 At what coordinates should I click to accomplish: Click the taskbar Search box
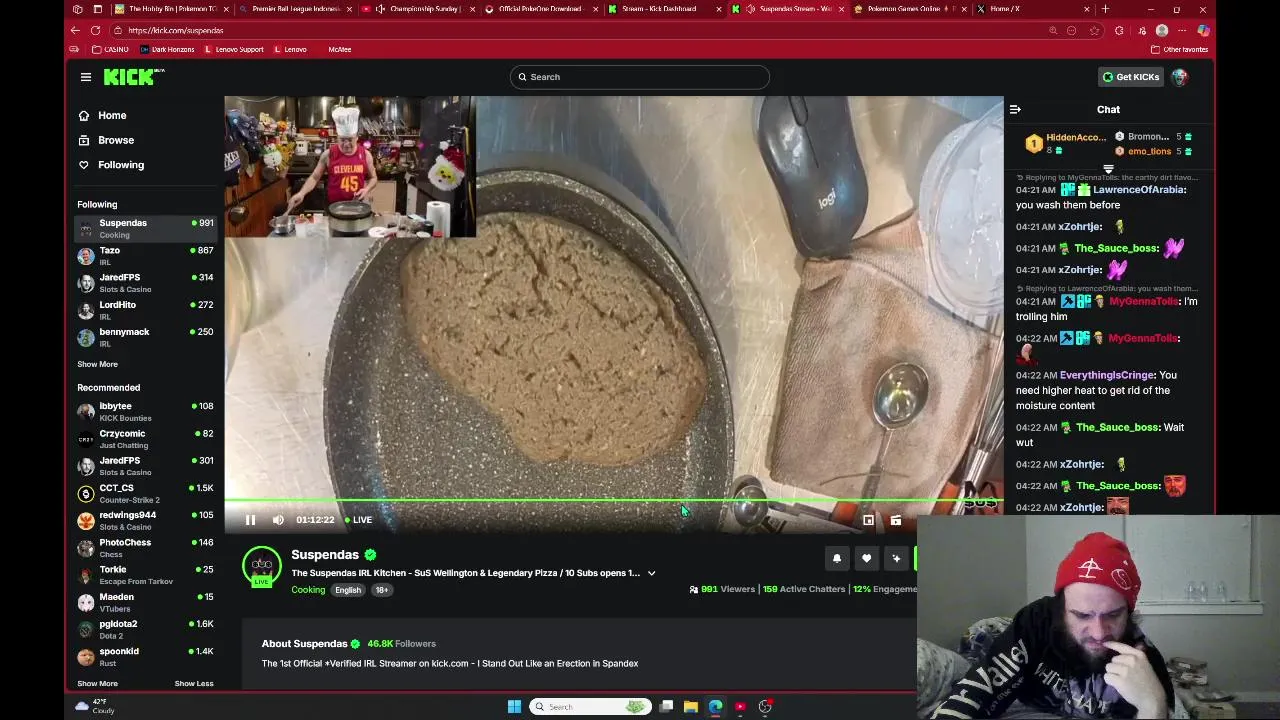click(x=589, y=707)
